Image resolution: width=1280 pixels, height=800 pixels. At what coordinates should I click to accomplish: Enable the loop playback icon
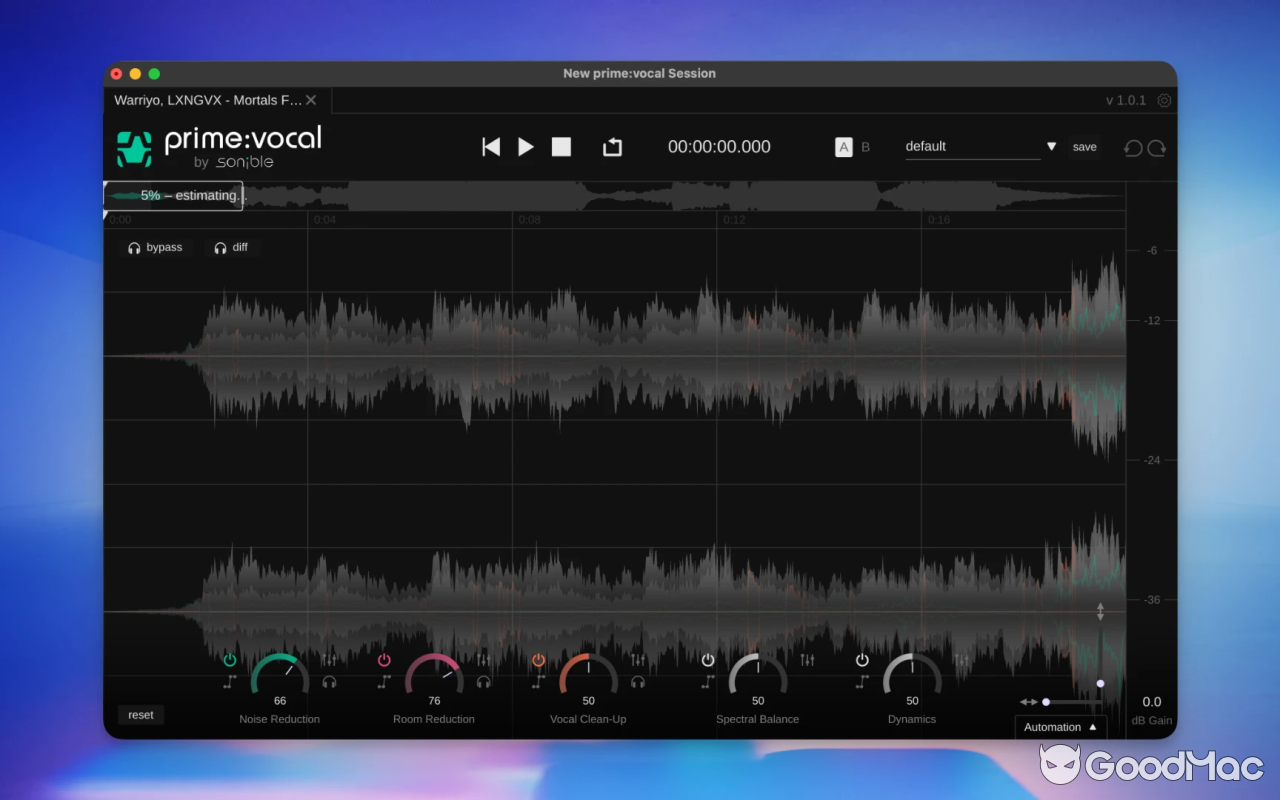click(613, 146)
